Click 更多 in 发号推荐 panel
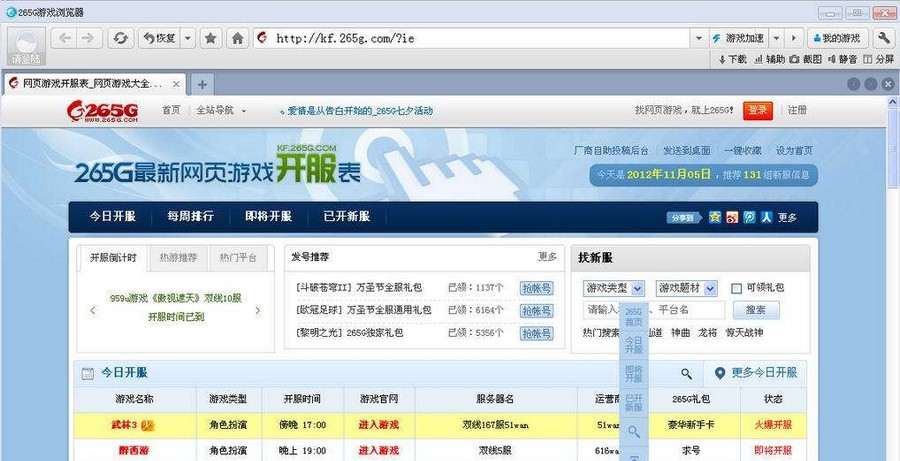This screenshot has height=461, width=900. 547,257
